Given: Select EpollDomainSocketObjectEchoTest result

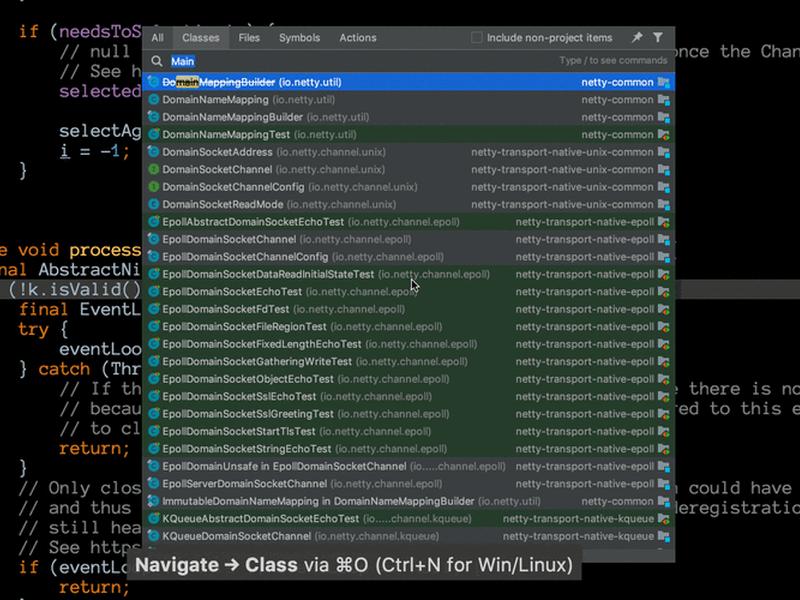Looking at the screenshot, I should tap(408, 379).
